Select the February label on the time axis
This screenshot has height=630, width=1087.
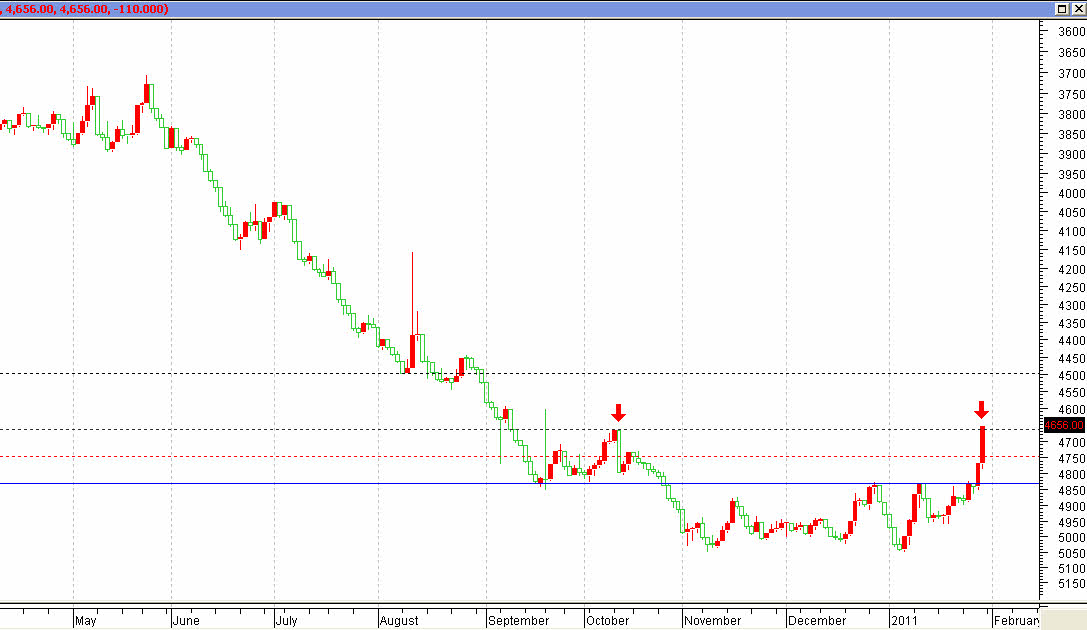click(1016, 620)
